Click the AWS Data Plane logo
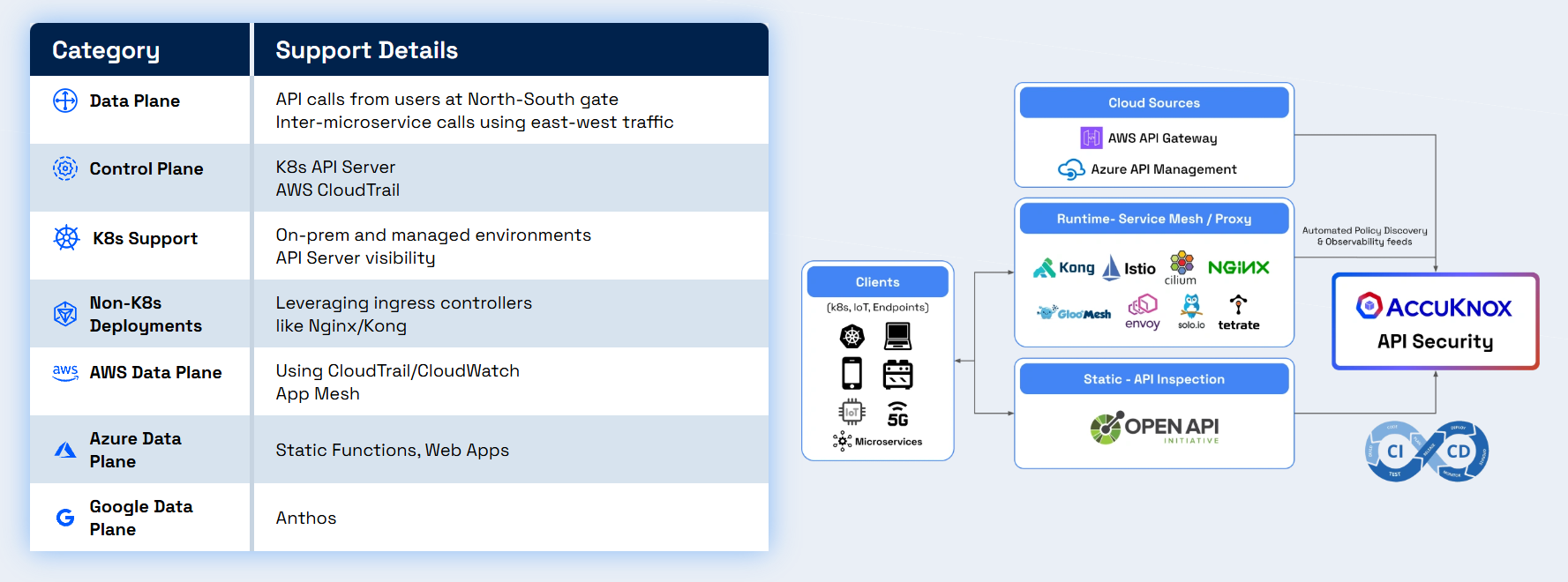1568x582 pixels. pos(65,372)
